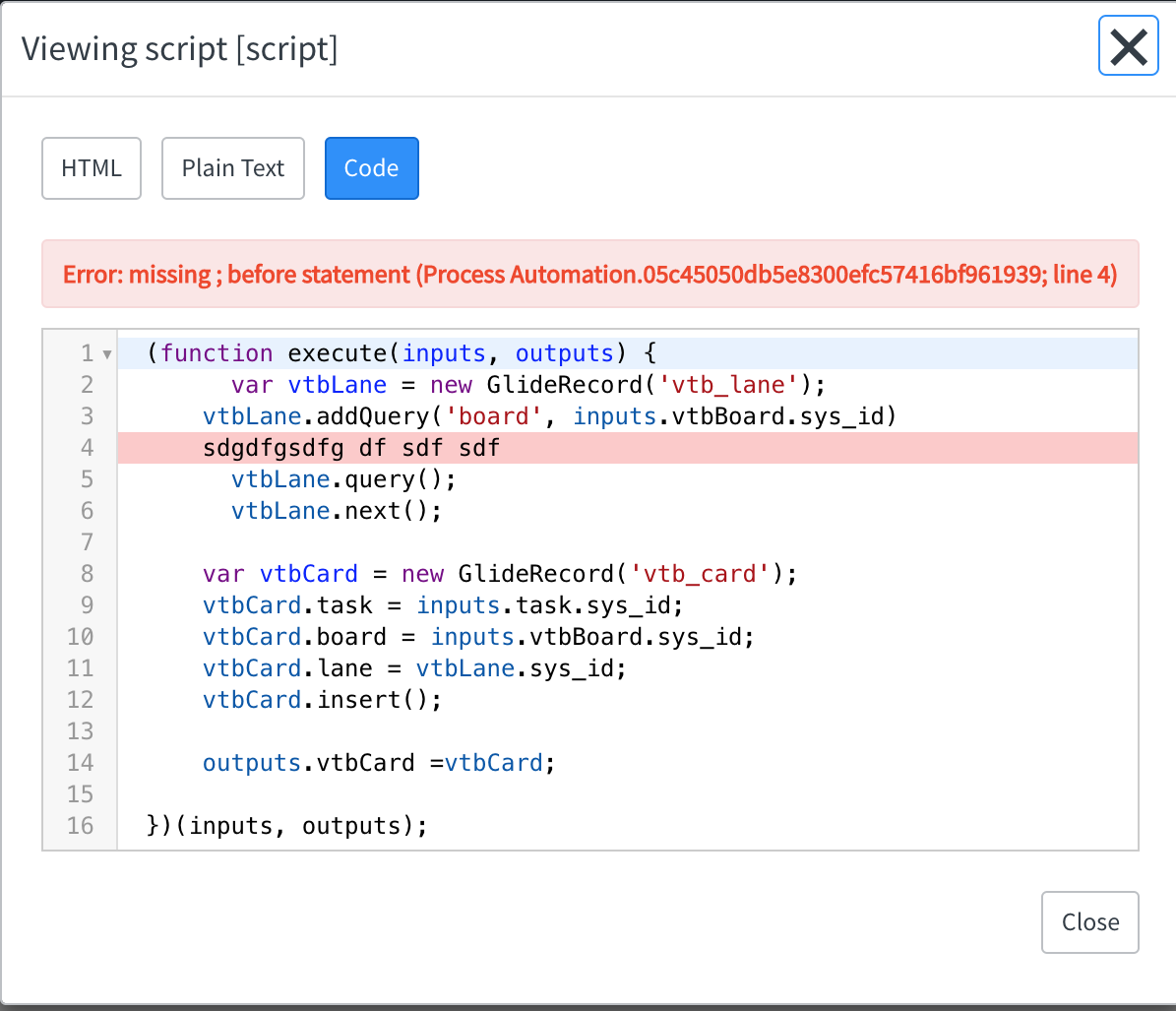Close dialog with the X icon
The height and width of the screenshot is (1011, 1176).
click(x=1128, y=46)
